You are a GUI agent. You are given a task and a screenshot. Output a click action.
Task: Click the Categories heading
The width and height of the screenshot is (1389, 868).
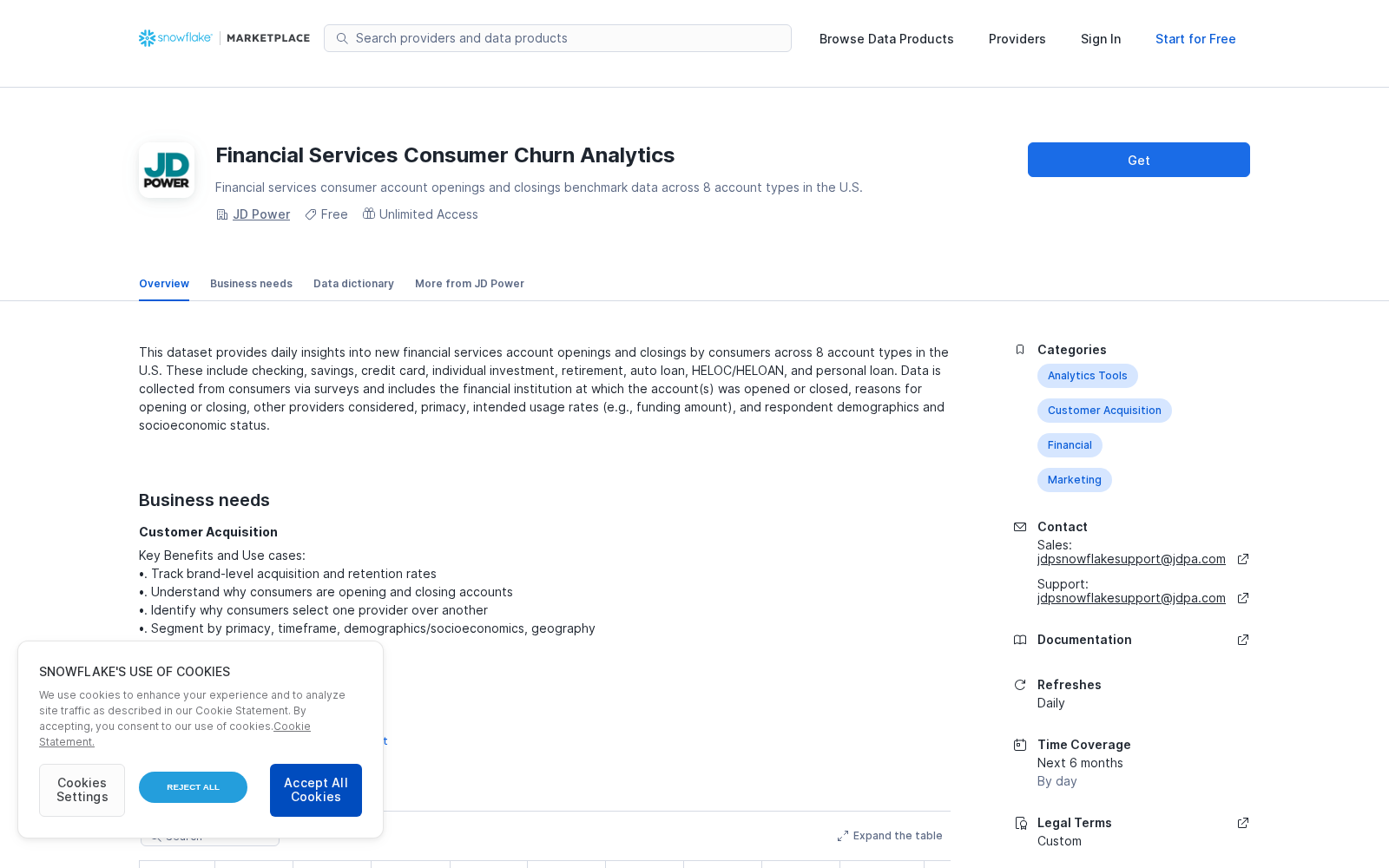(1072, 350)
